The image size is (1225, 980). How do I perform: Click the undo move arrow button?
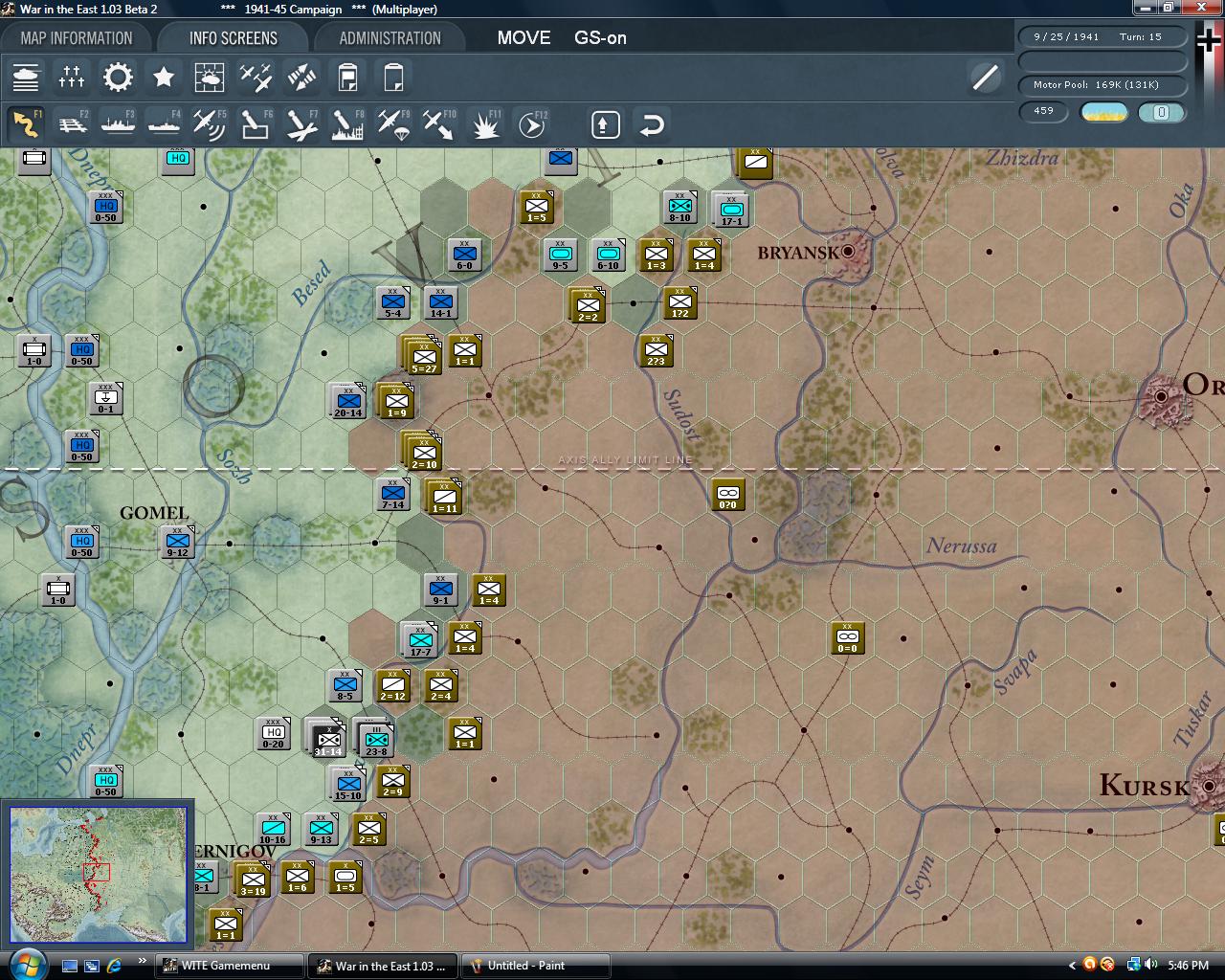(651, 124)
